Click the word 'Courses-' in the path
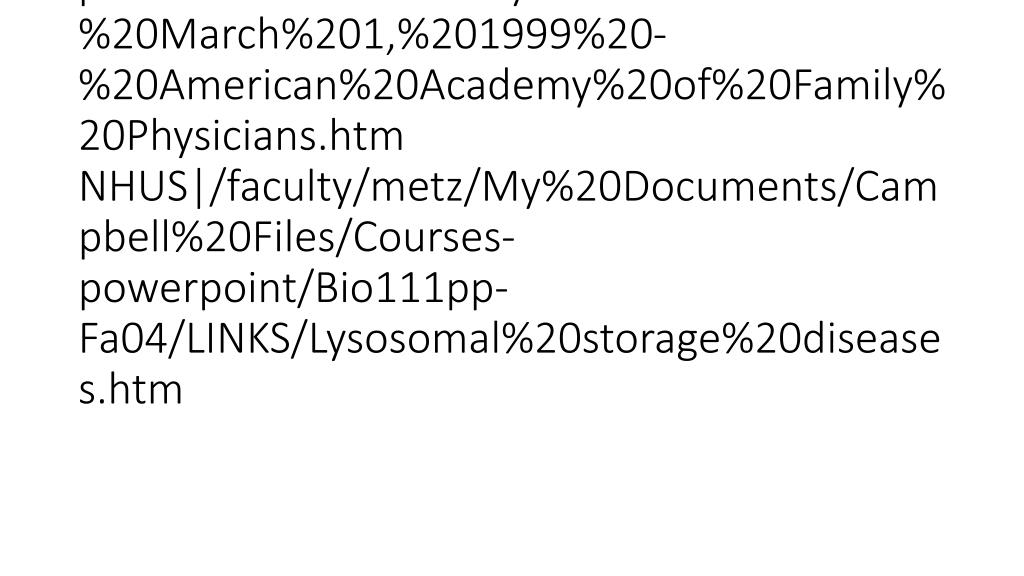 point(426,238)
